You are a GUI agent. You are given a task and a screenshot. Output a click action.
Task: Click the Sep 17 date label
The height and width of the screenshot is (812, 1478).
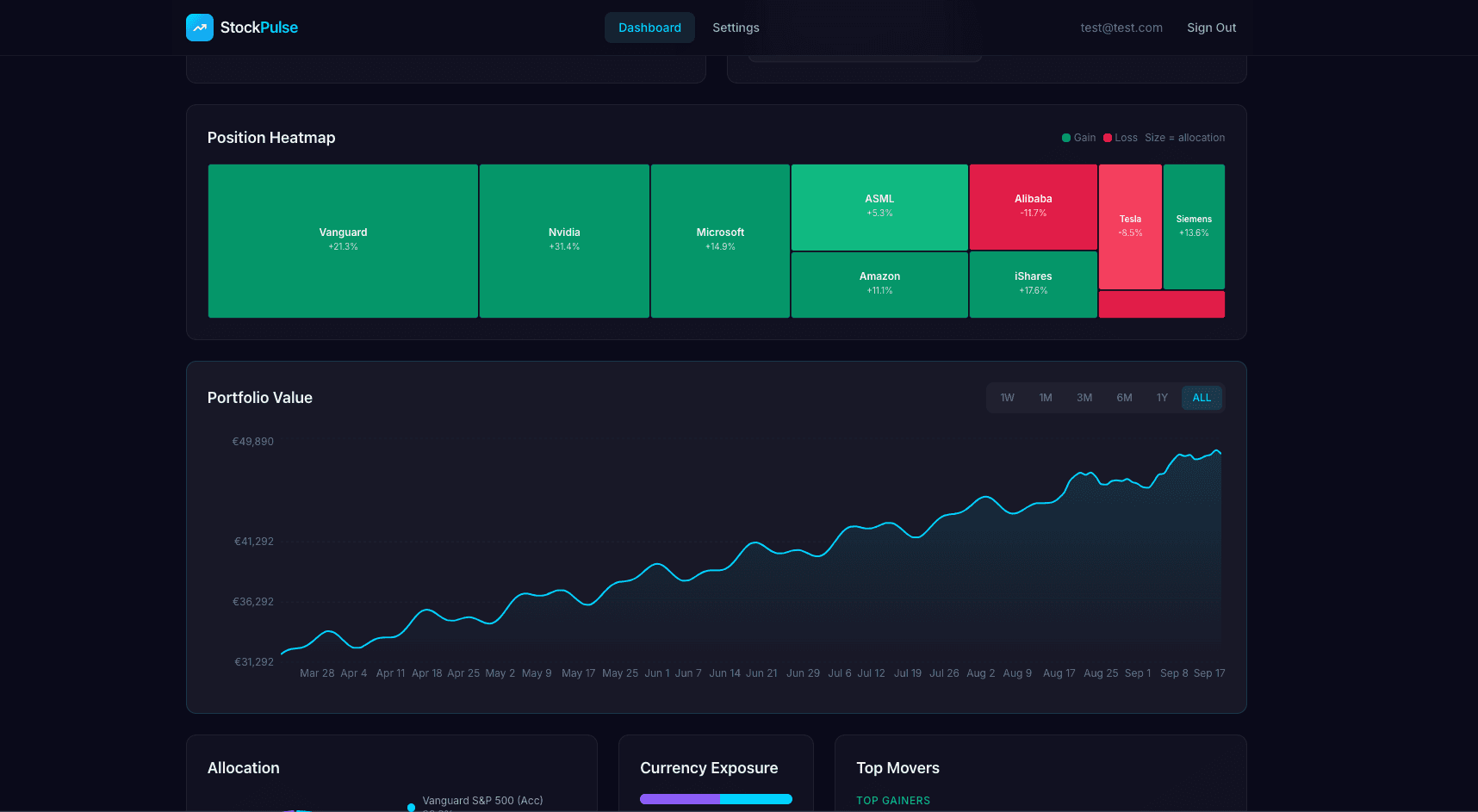click(1209, 673)
